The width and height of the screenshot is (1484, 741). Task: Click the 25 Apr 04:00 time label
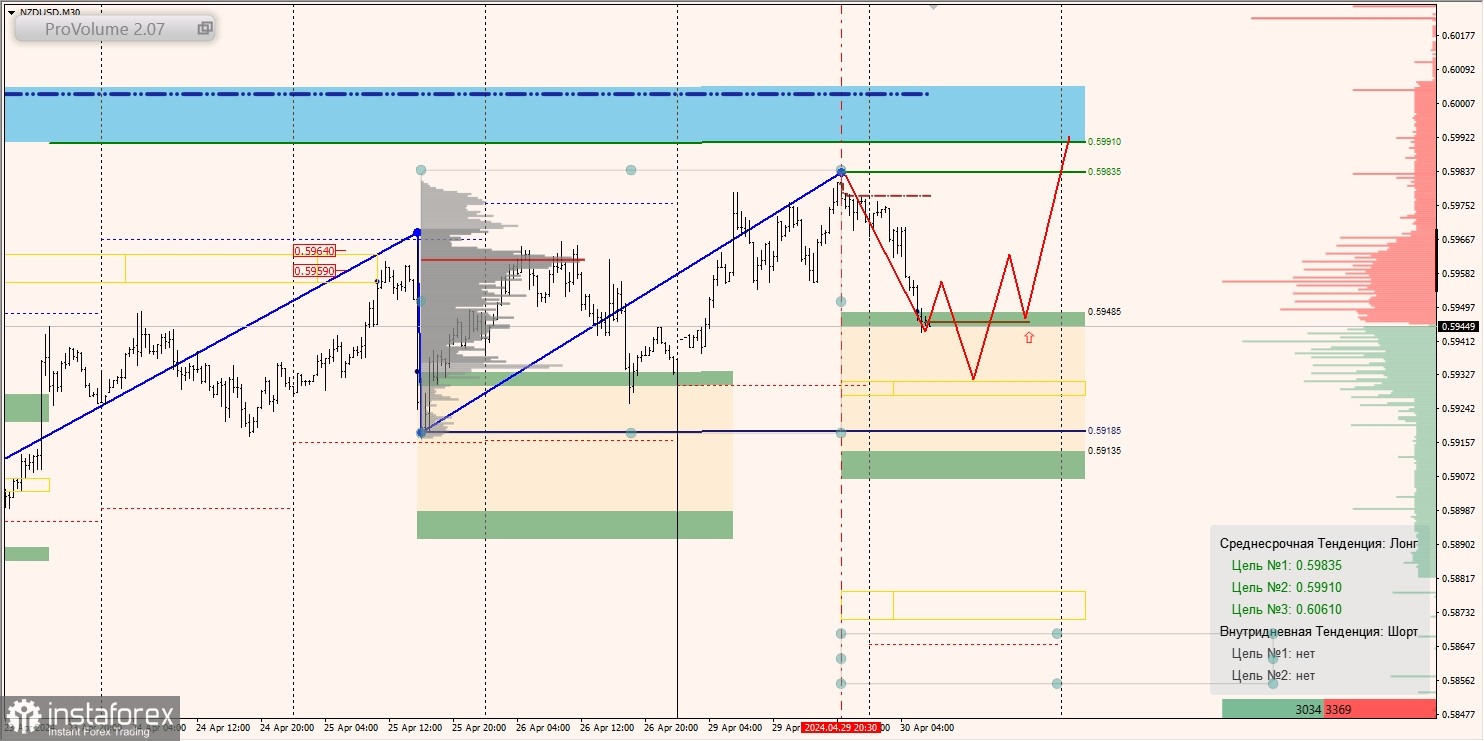tap(351, 728)
